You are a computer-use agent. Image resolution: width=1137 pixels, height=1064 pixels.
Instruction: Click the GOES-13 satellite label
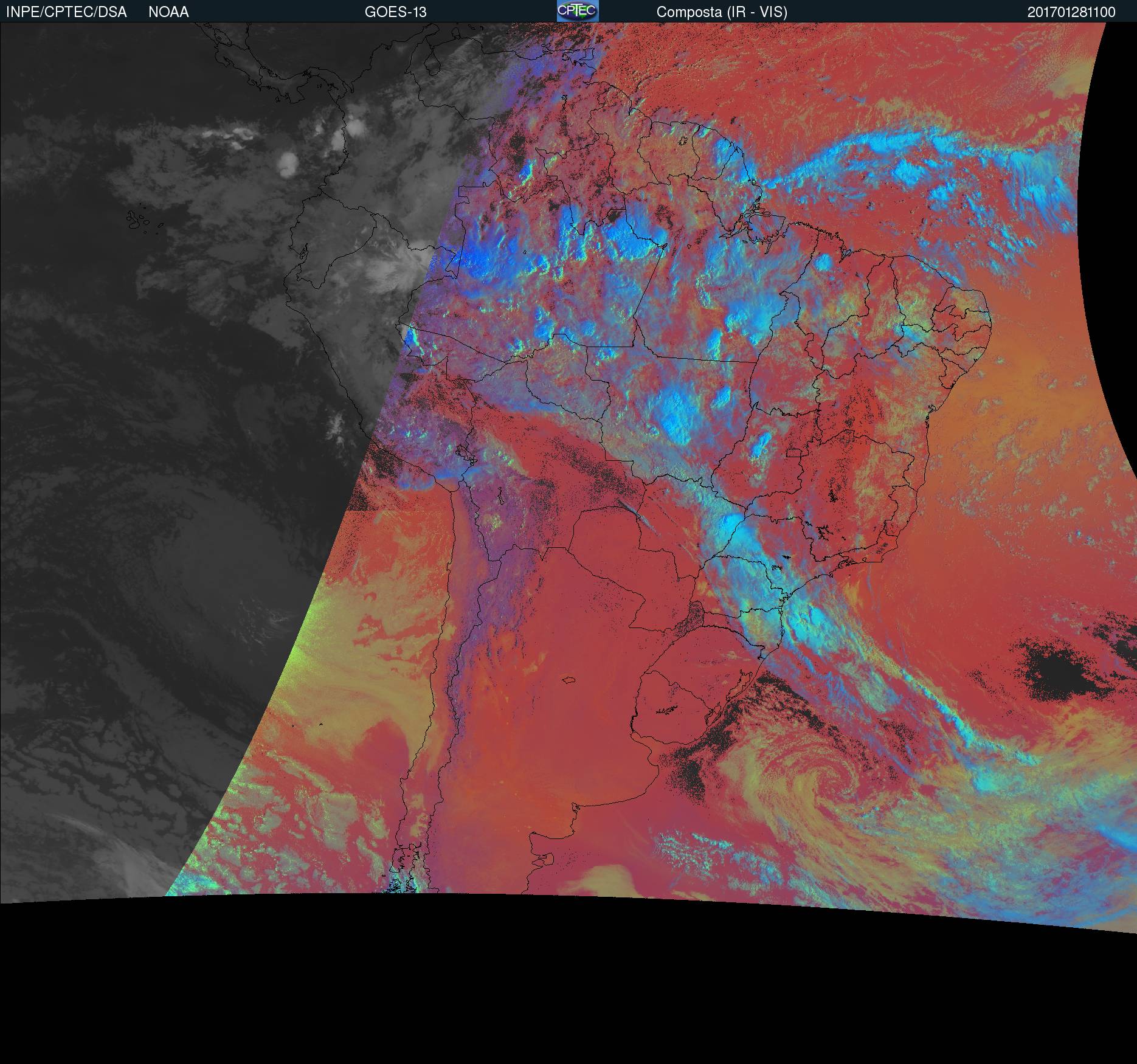point(395,12)
